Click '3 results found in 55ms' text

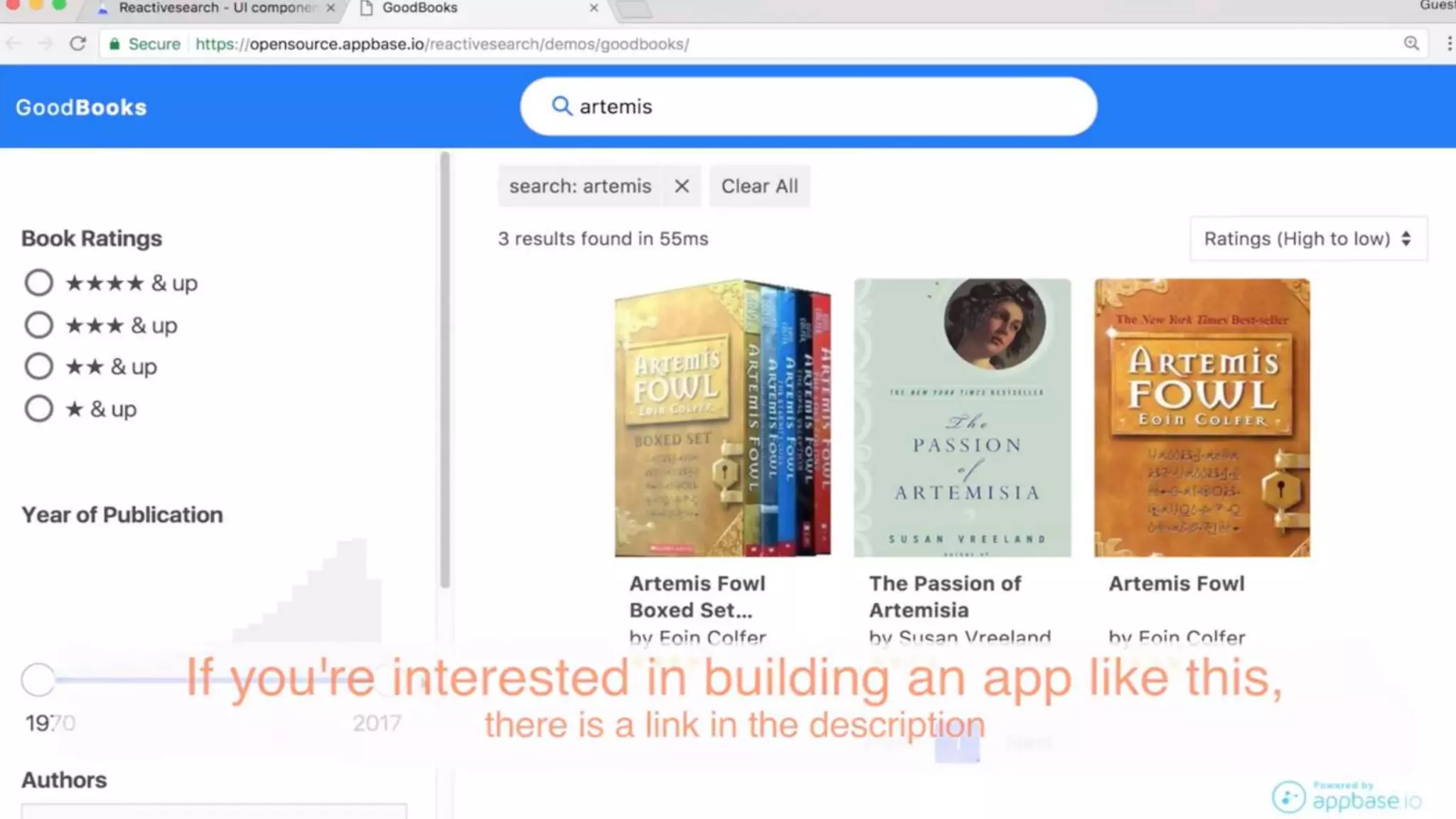point(603,239)
